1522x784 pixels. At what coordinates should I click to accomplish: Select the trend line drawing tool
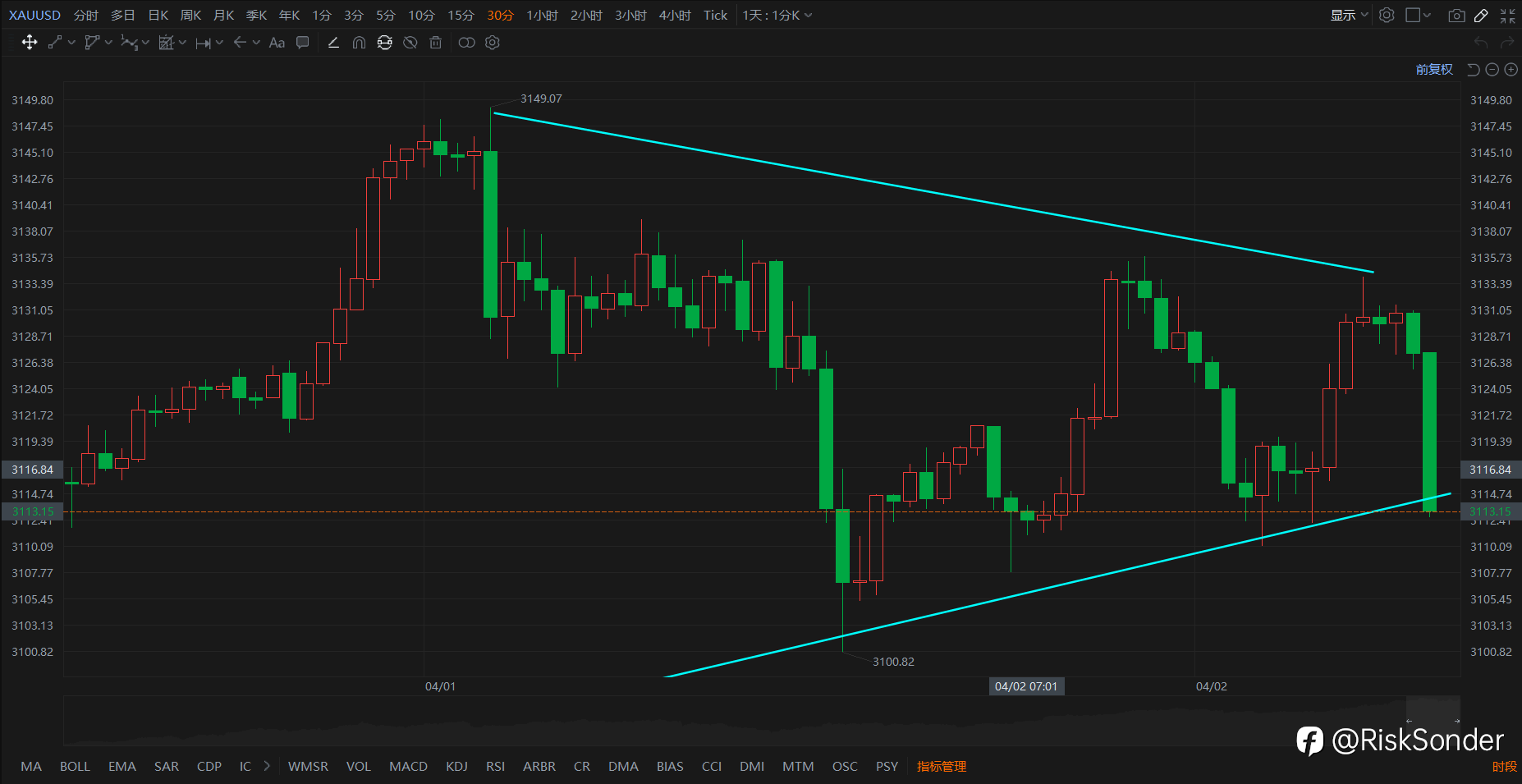[x=55, y=43]
